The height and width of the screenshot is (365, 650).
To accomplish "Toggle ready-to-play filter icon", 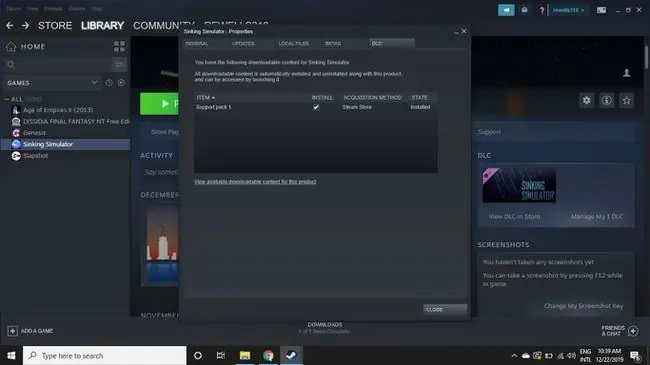I will coord(121,83).
